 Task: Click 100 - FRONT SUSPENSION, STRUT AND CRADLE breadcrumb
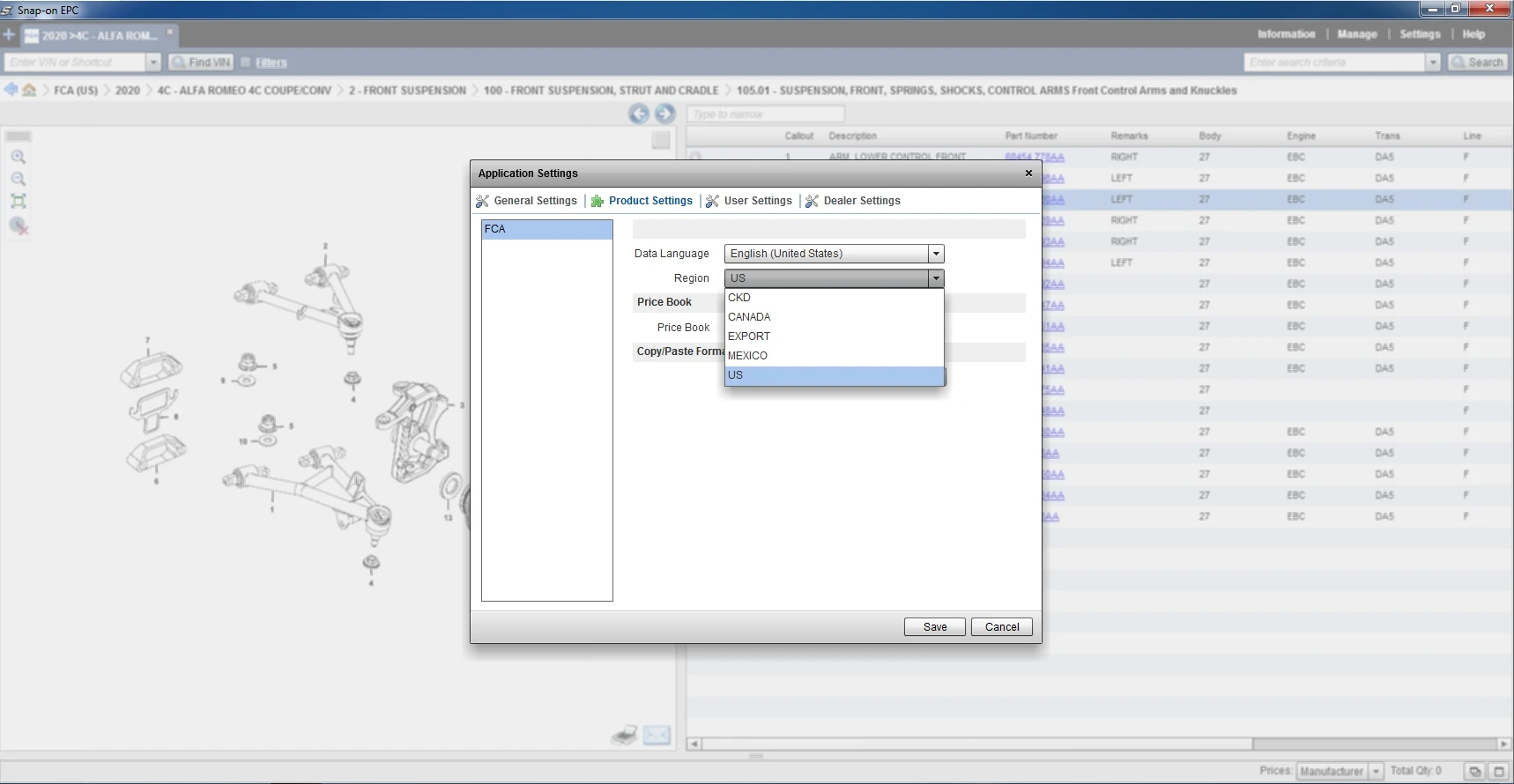pyautogui.click(x=601, y=91)
